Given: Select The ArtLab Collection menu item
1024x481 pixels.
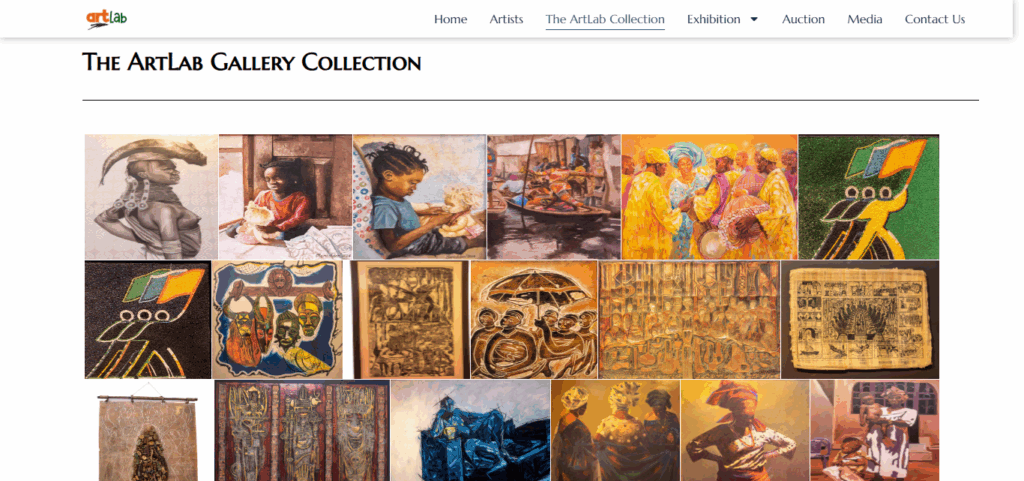Looking at the screenshot, I should click(605, 19).
